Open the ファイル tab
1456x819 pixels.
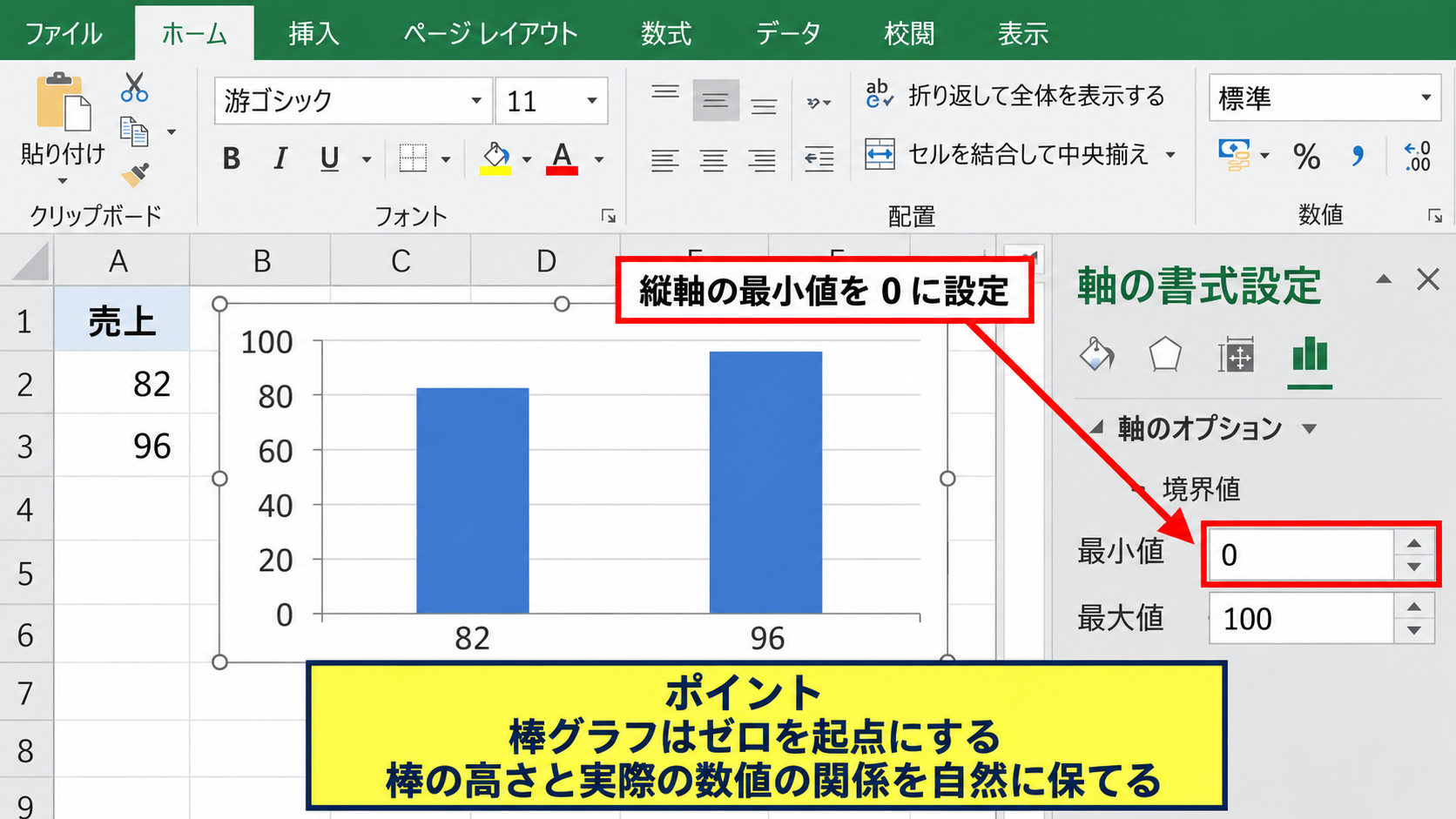coord(63,34)
